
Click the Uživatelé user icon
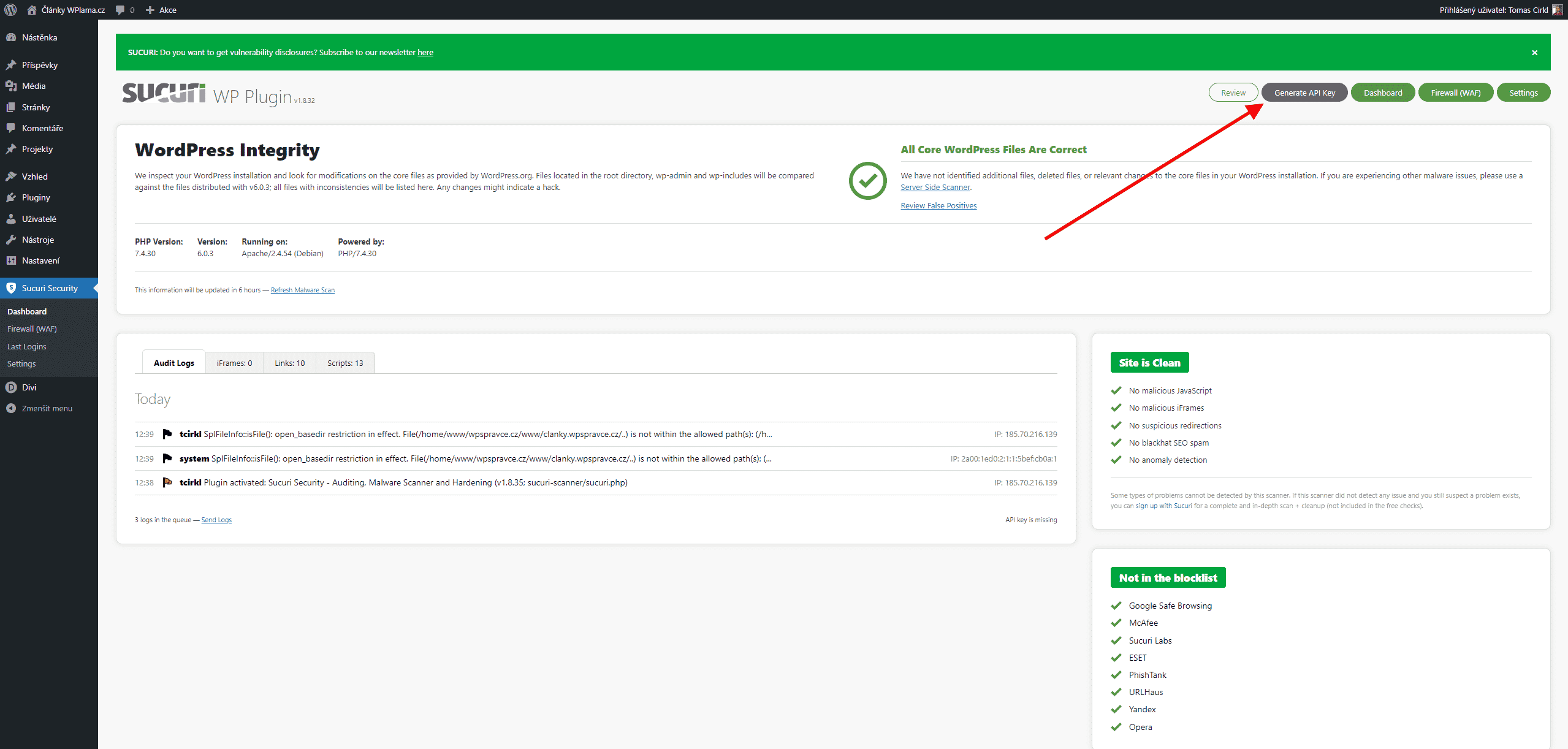click(x=11, y=219)
